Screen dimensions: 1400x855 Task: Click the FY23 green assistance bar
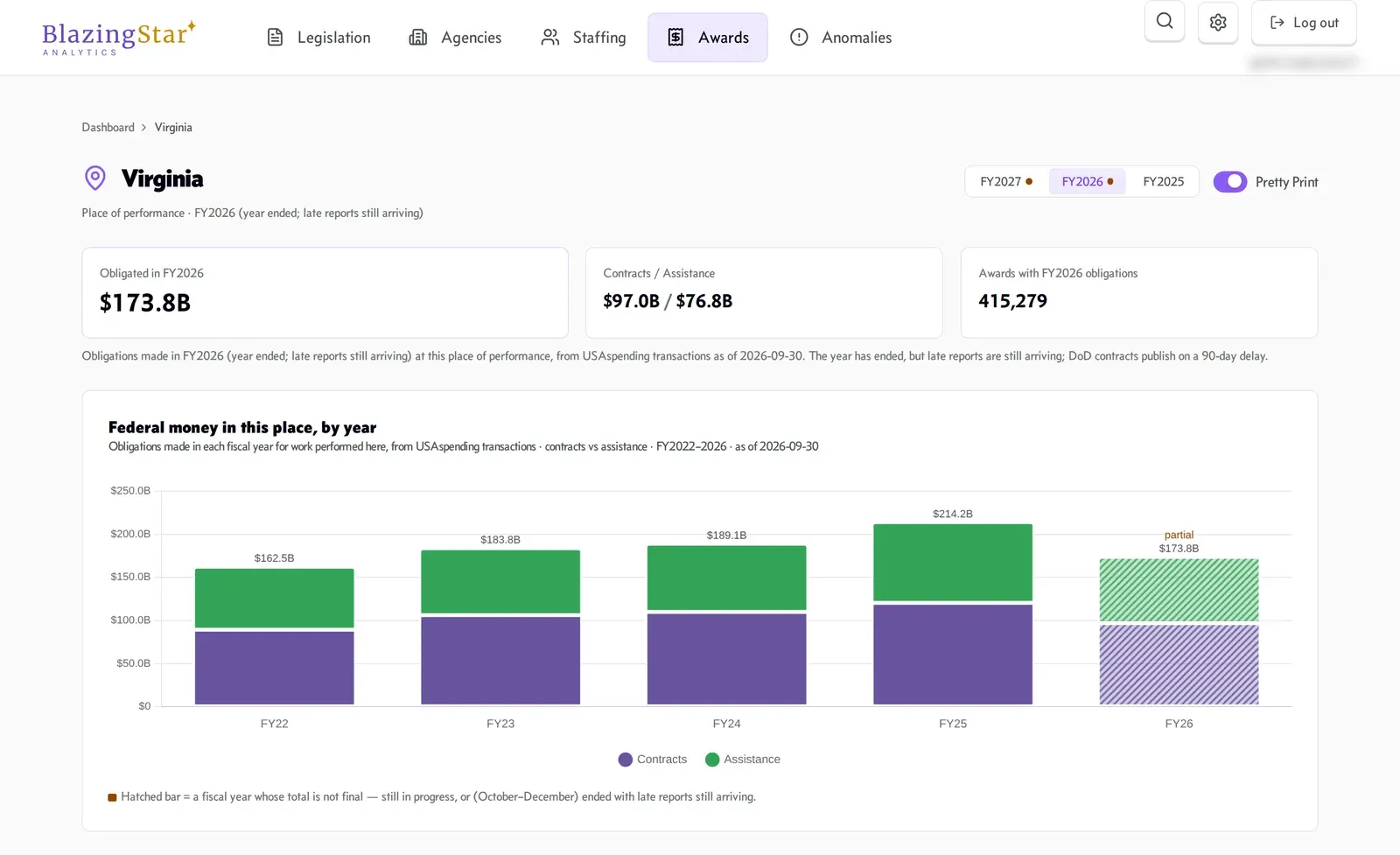click(x=500, y=582)
